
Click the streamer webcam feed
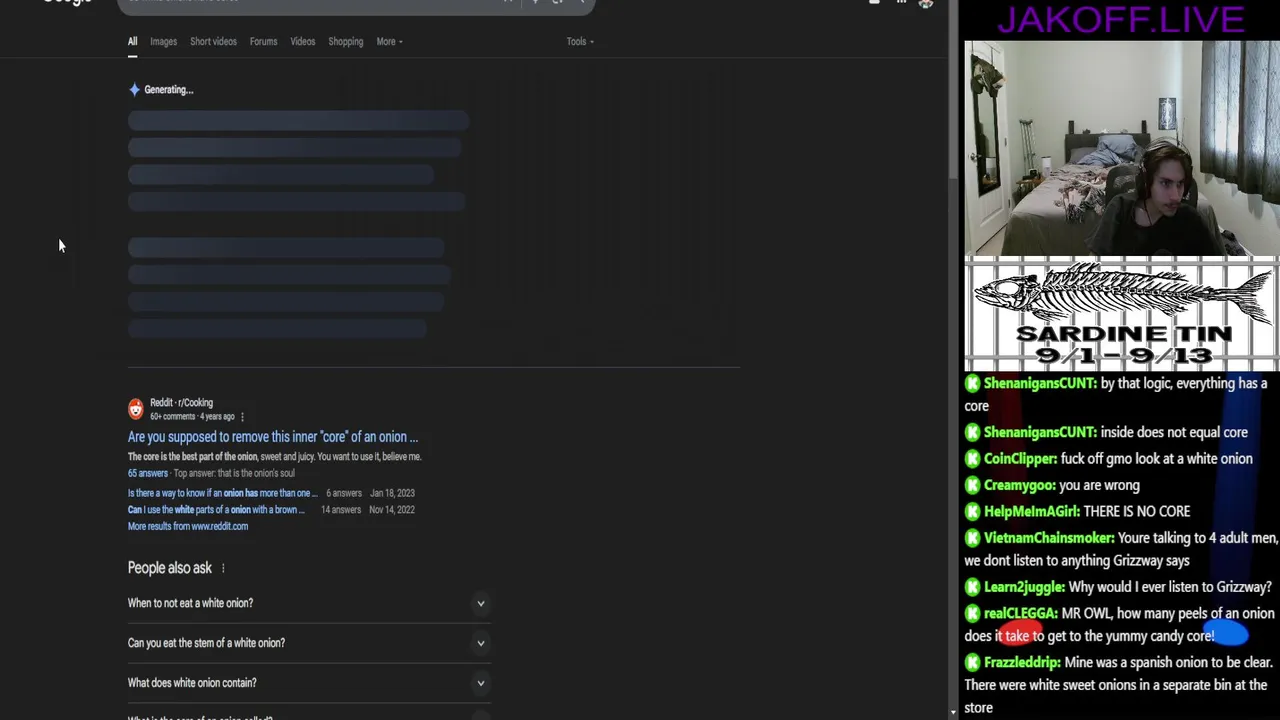point(1122,148)
